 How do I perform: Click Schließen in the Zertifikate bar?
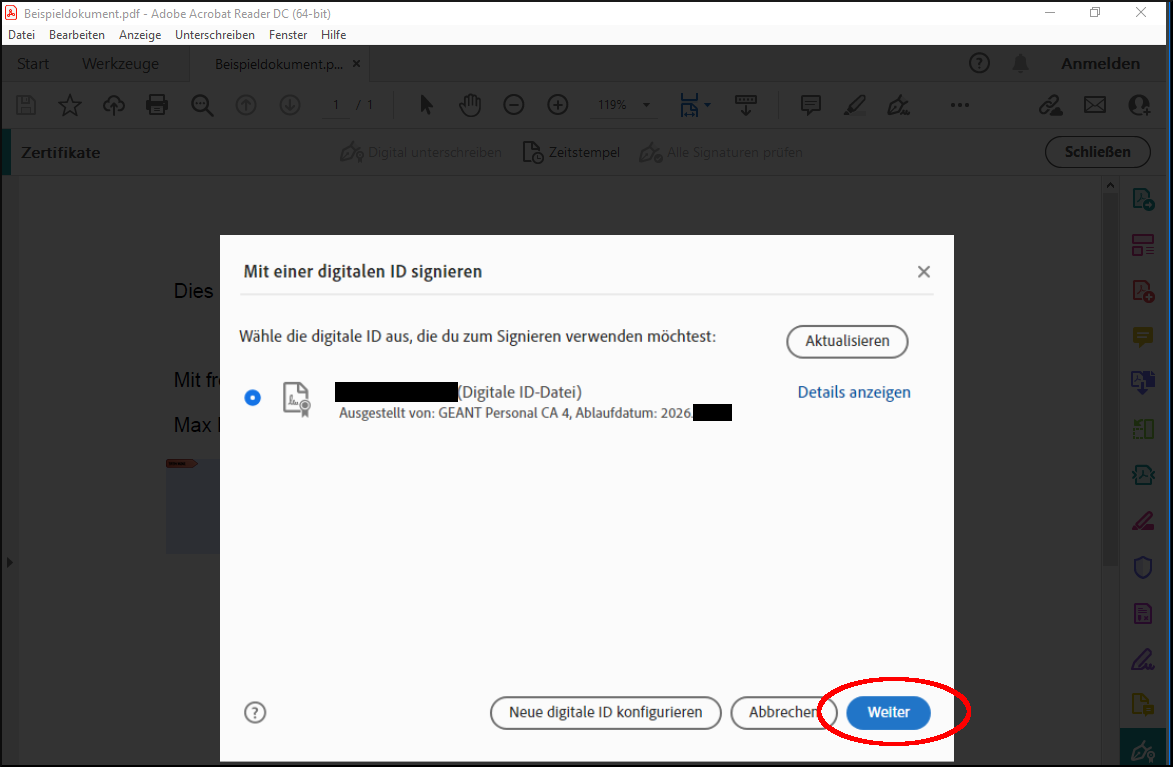(1098, 152)
